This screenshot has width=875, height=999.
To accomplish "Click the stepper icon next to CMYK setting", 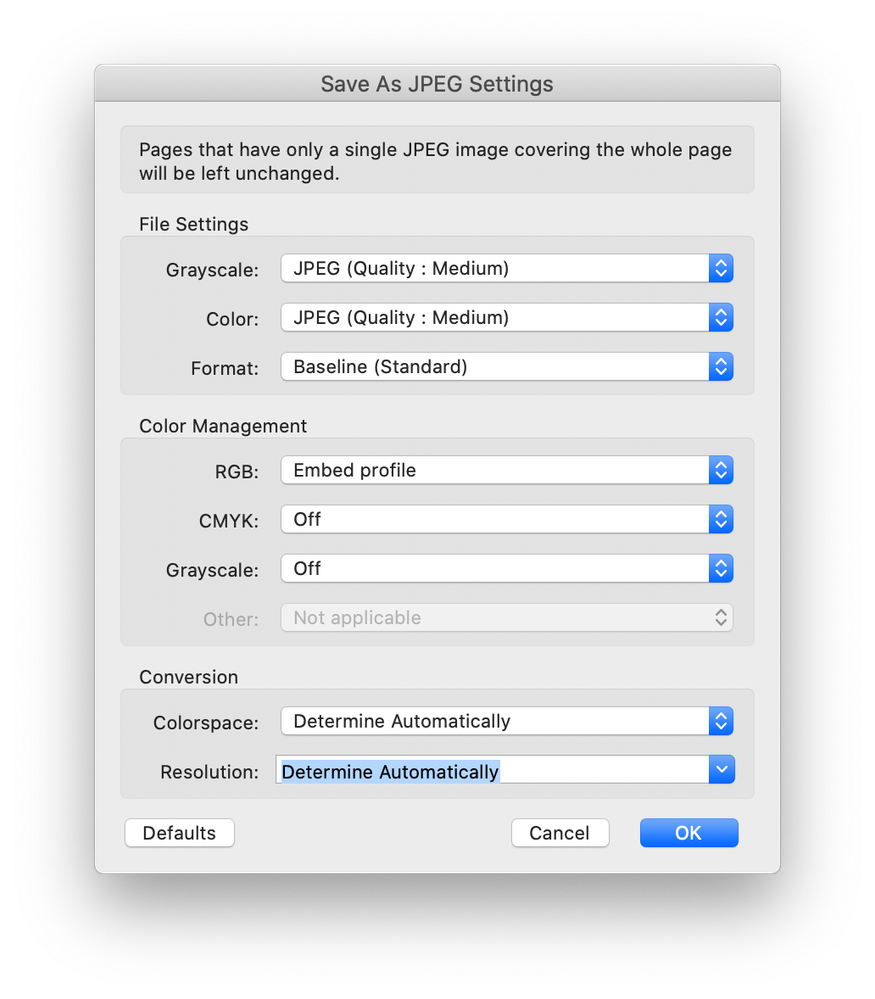I will (721, 519).
